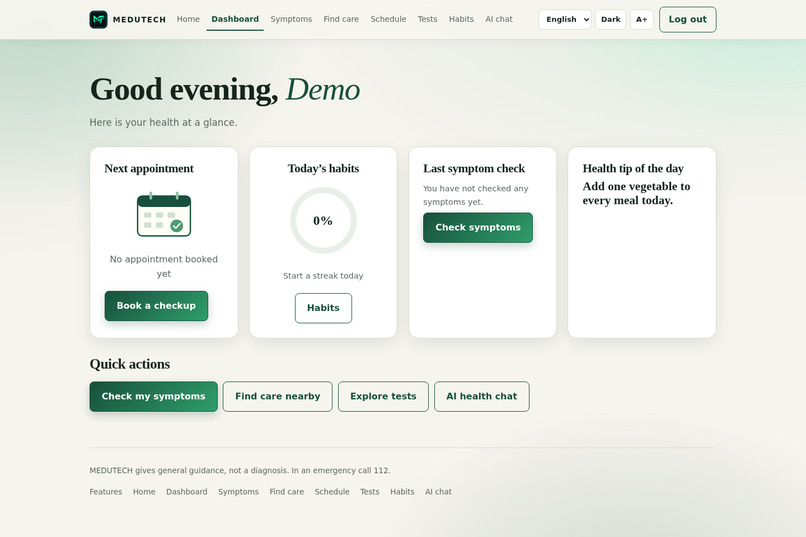Click 'No appointment booked yet' text
The height and width of the screenshot is (537, 806).
(164, 266)
